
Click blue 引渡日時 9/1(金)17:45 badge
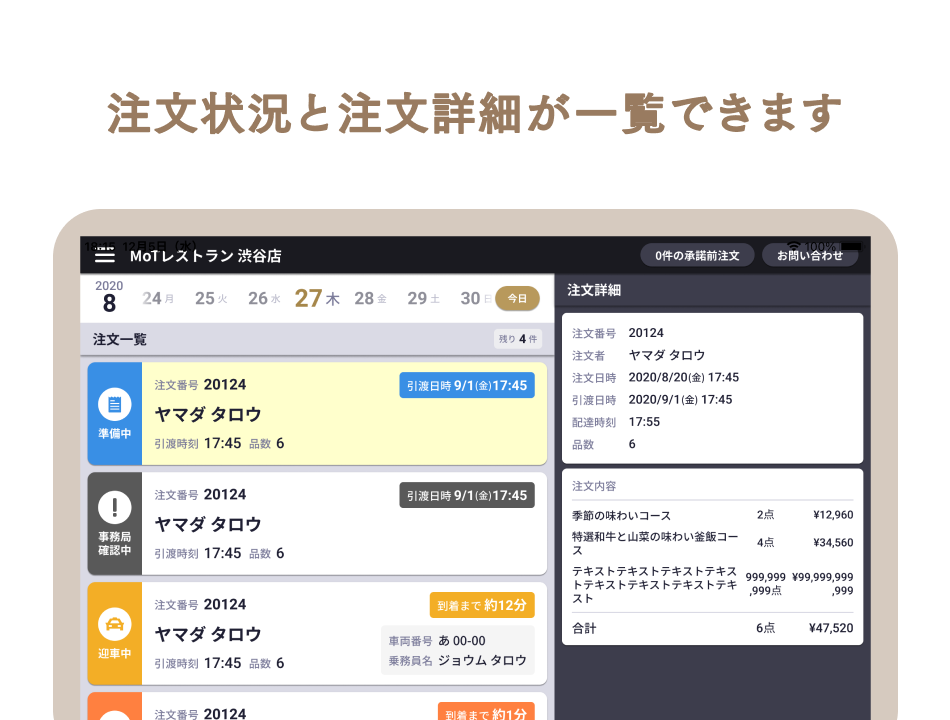[x=467, y=385]
